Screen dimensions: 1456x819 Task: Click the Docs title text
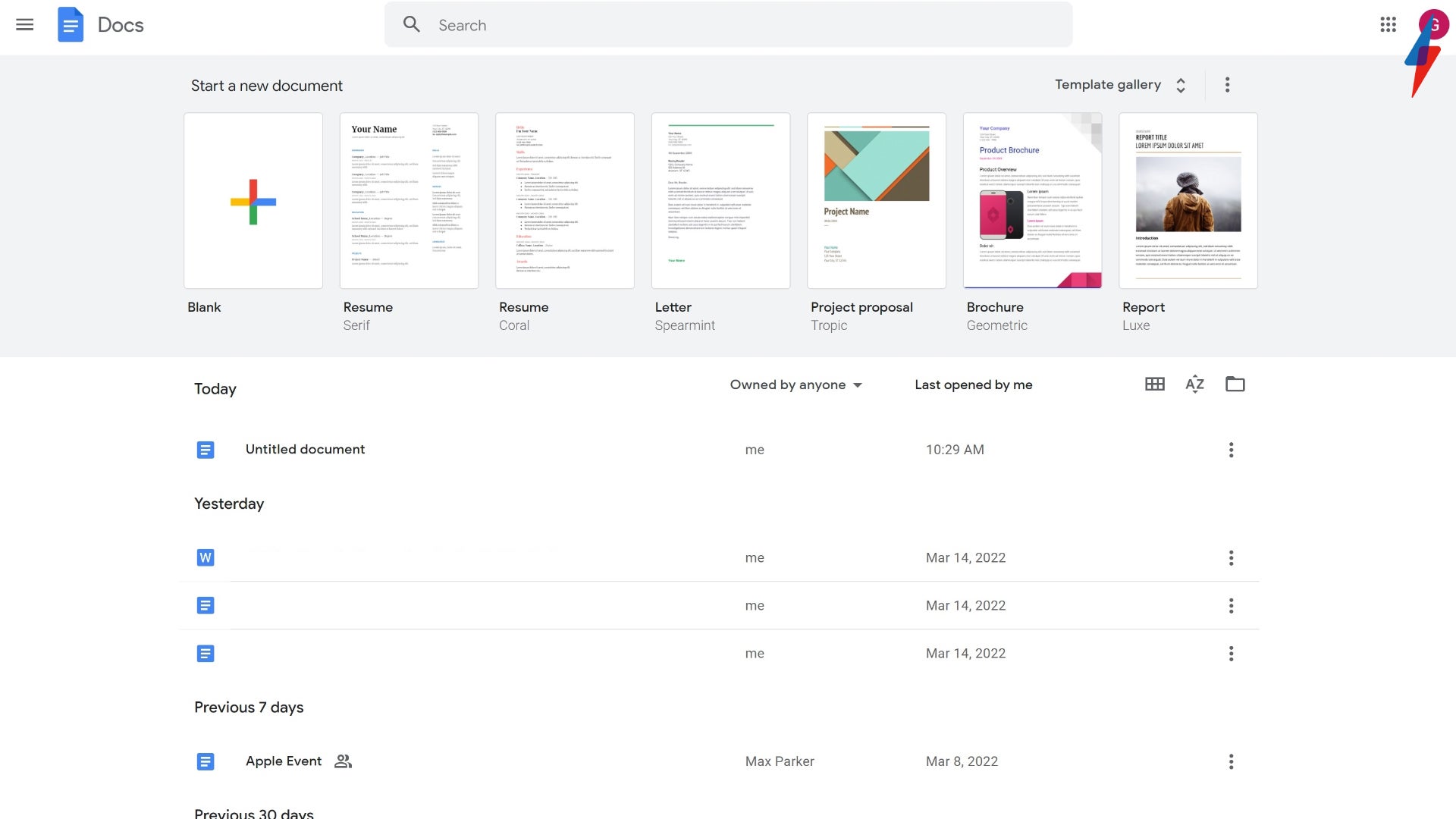click(121, 25)
